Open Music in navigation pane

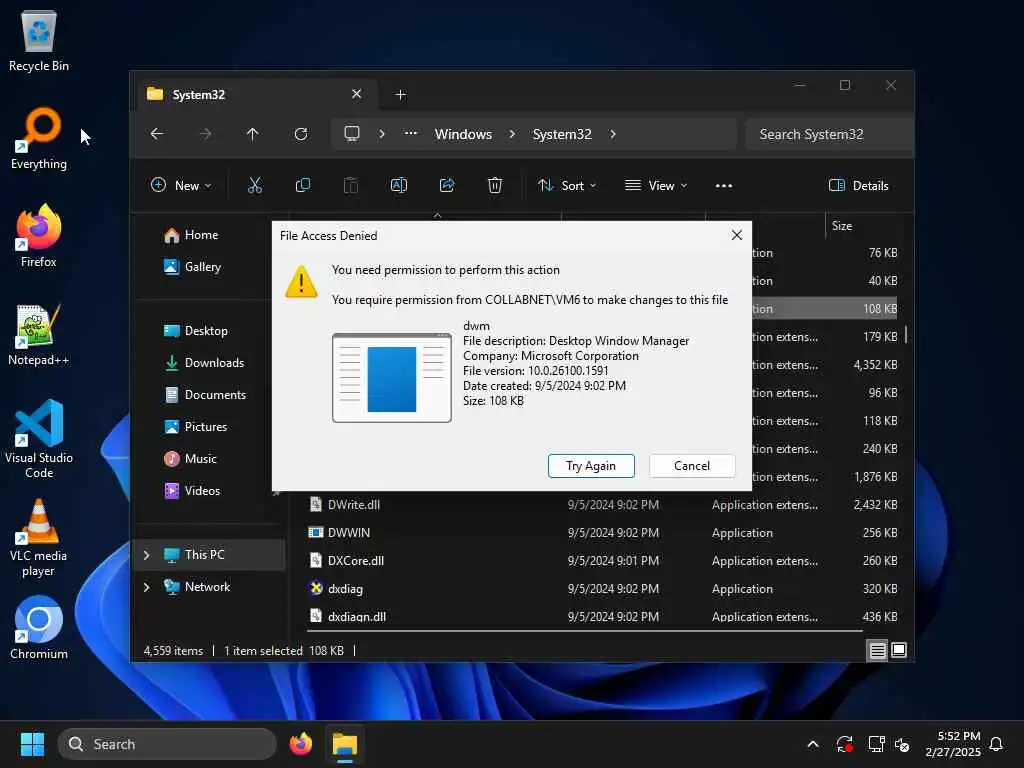tap(200, 458)
